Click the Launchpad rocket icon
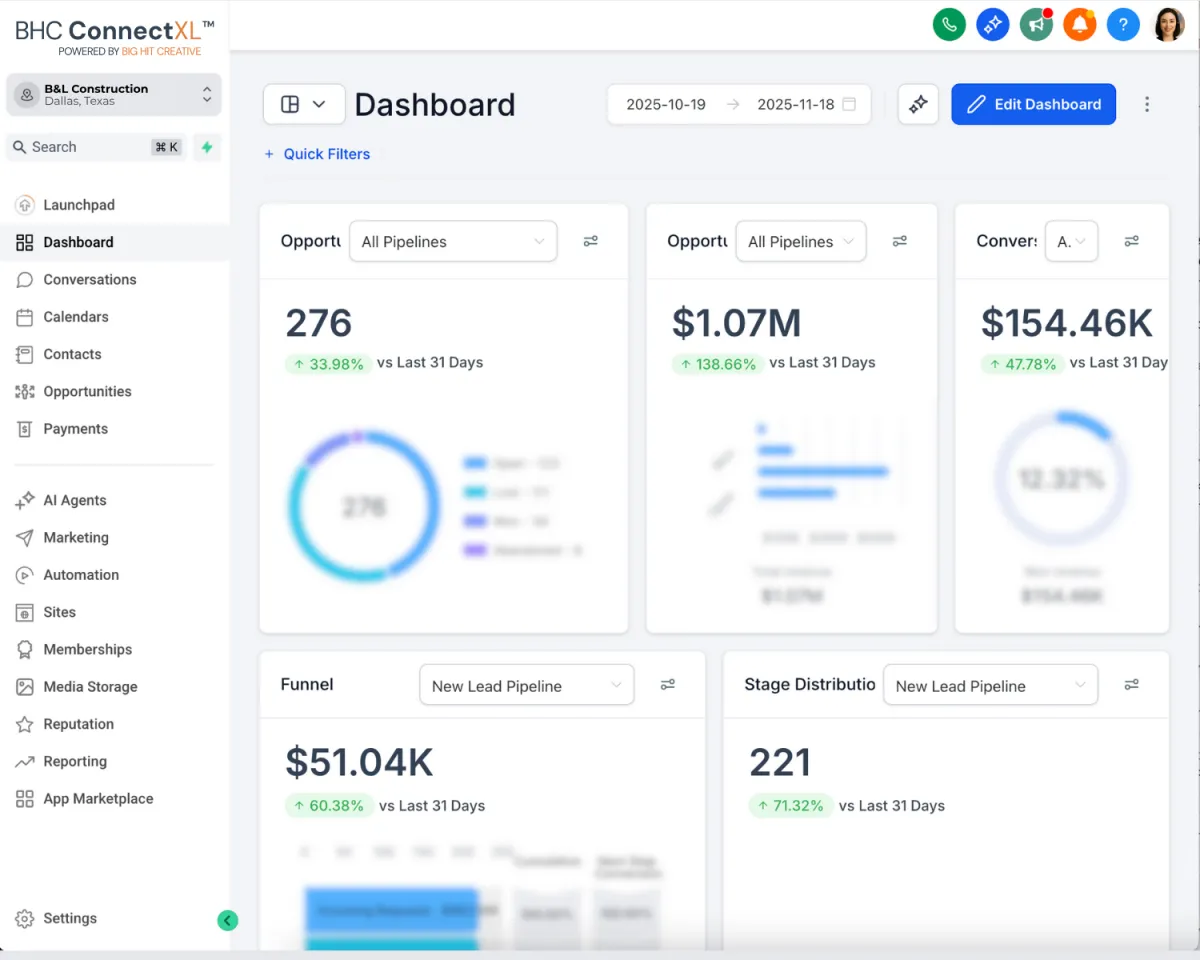 coord(25,205)
